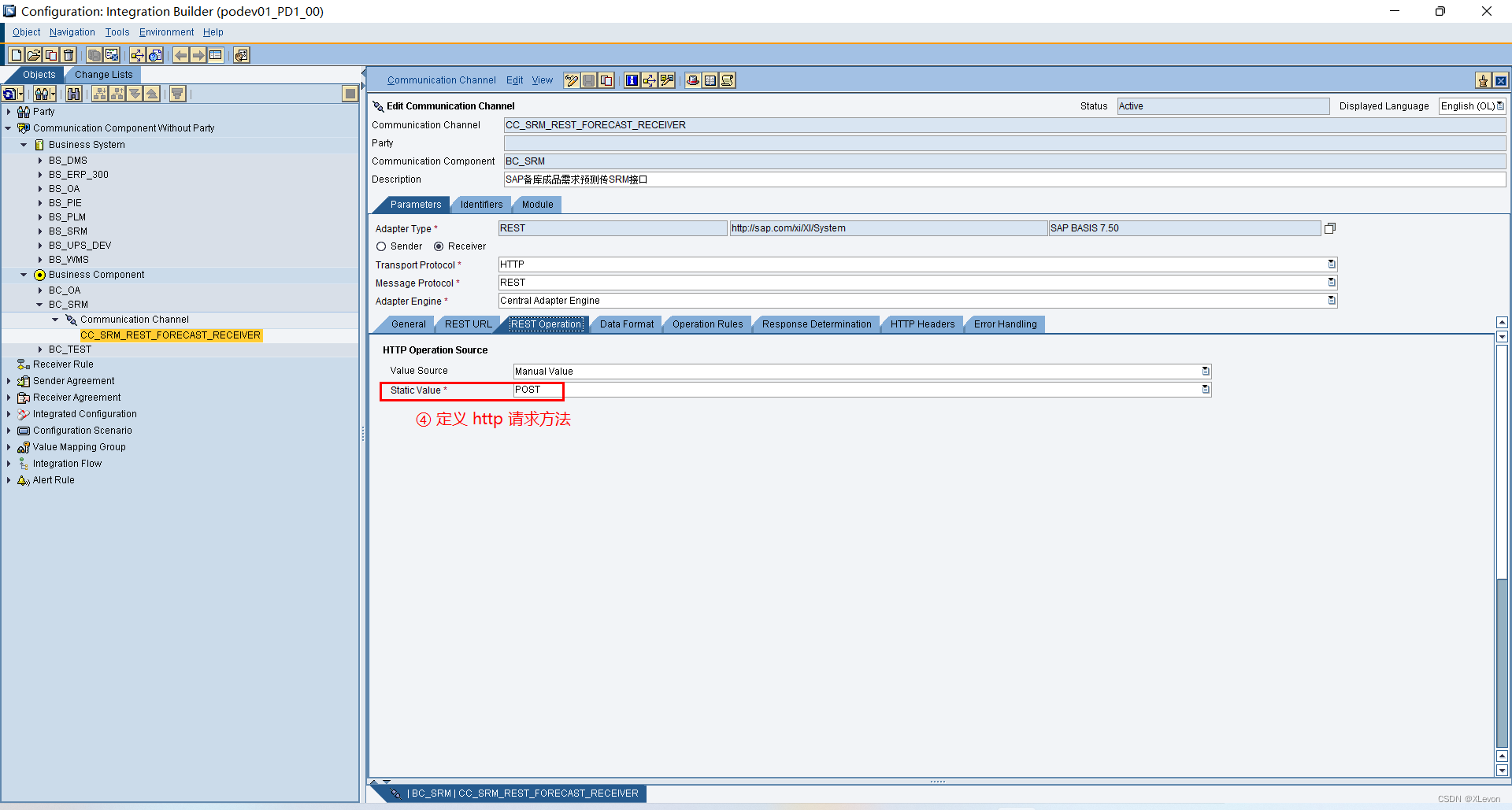Screen dimensions: 1512x810
Task: Click the where-used arrow icon in editor toolbar
Action: tap(649, 80)
